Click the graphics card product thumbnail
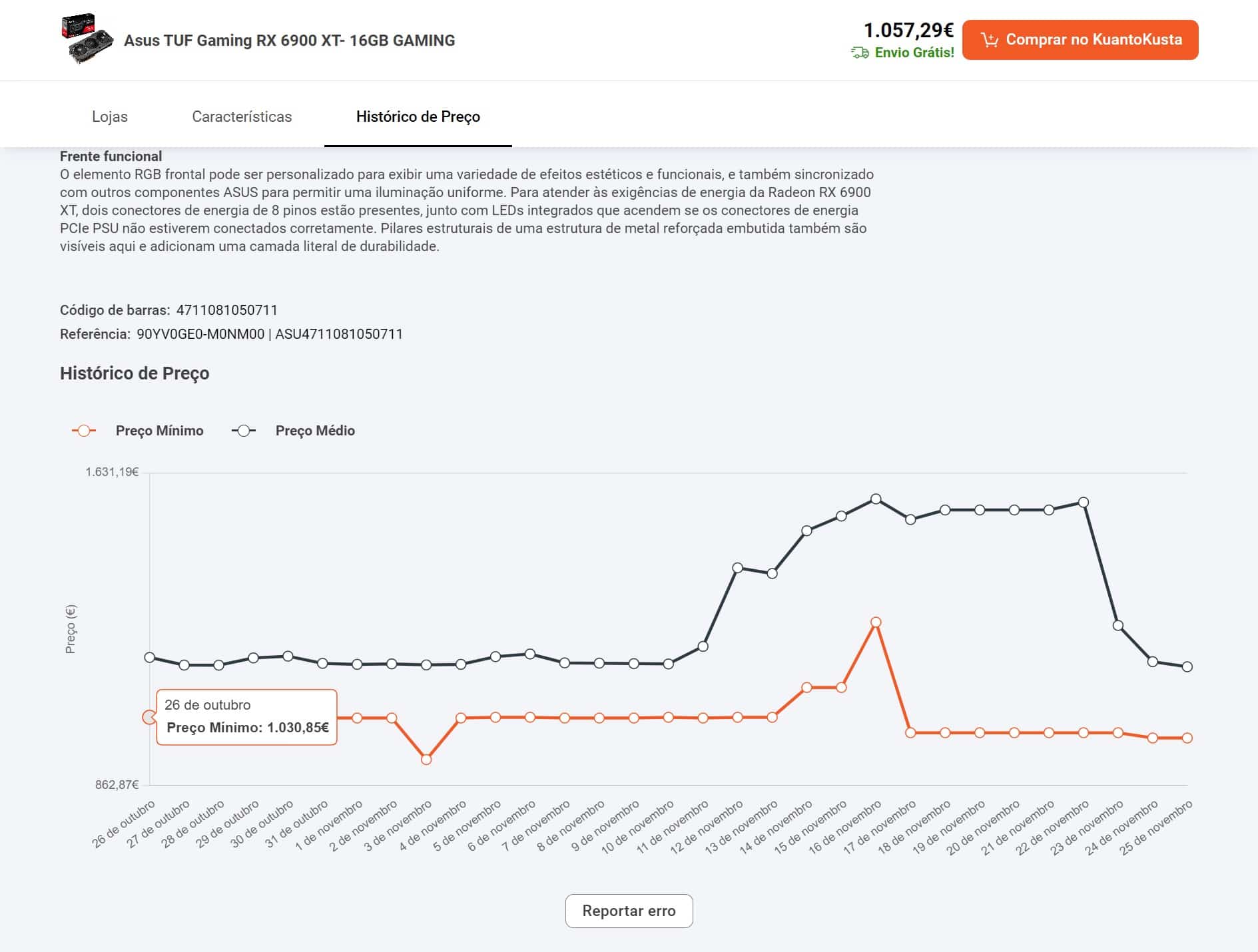 pyautogui.click(x=87, y=39)
